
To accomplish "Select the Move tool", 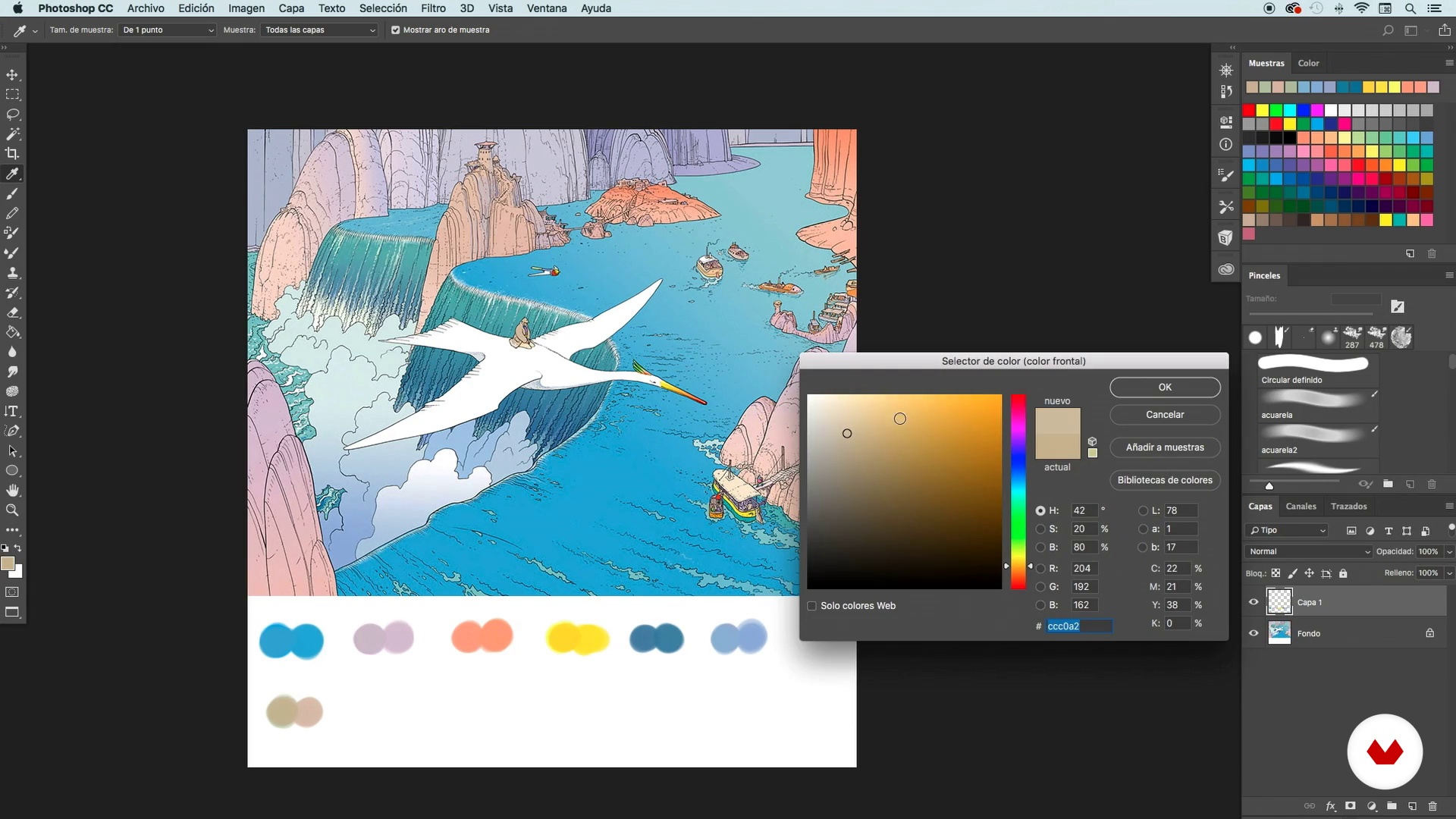I will [x=12, y=75].
